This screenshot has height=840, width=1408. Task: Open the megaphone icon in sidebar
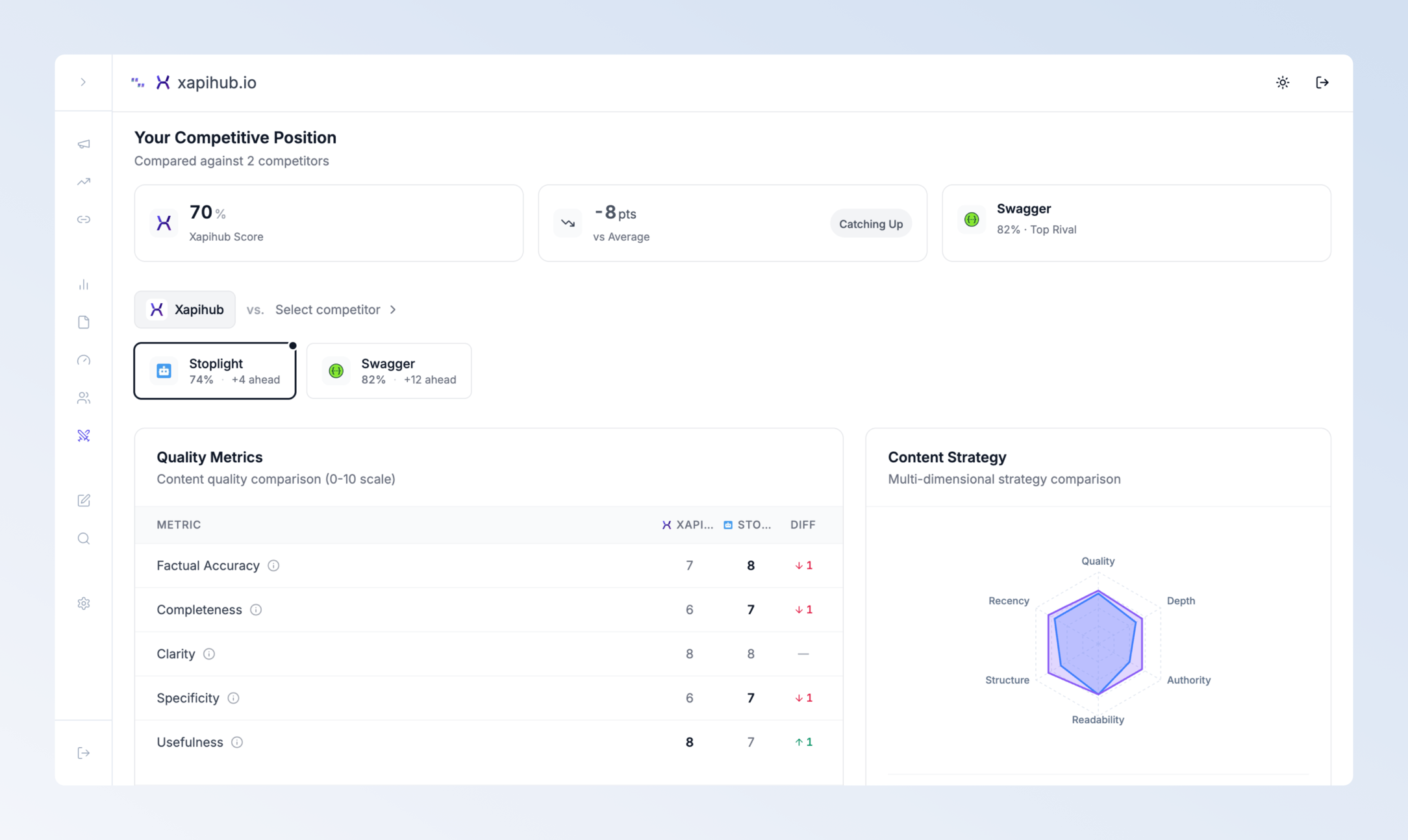pos(84,144)
